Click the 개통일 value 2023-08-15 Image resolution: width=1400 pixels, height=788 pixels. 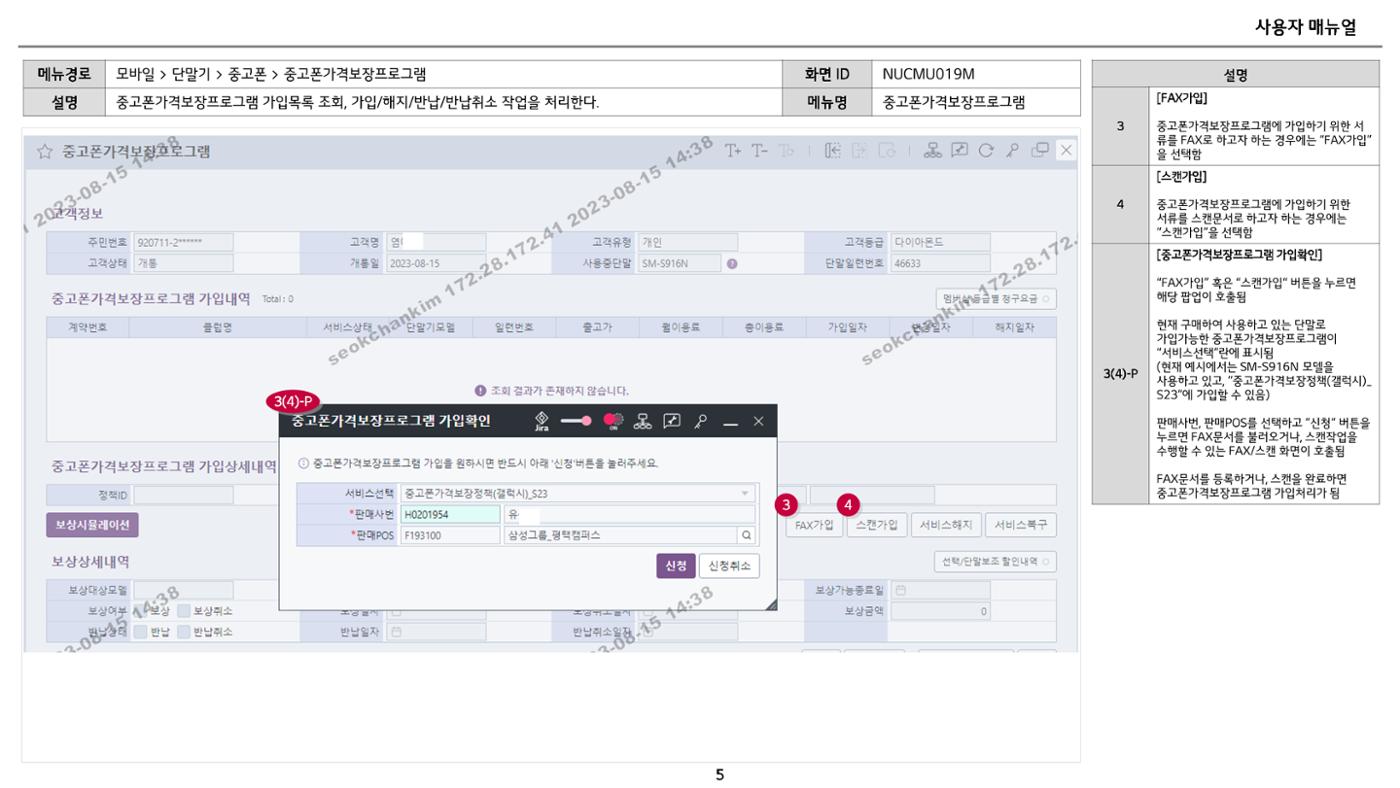tap(436, 264)
